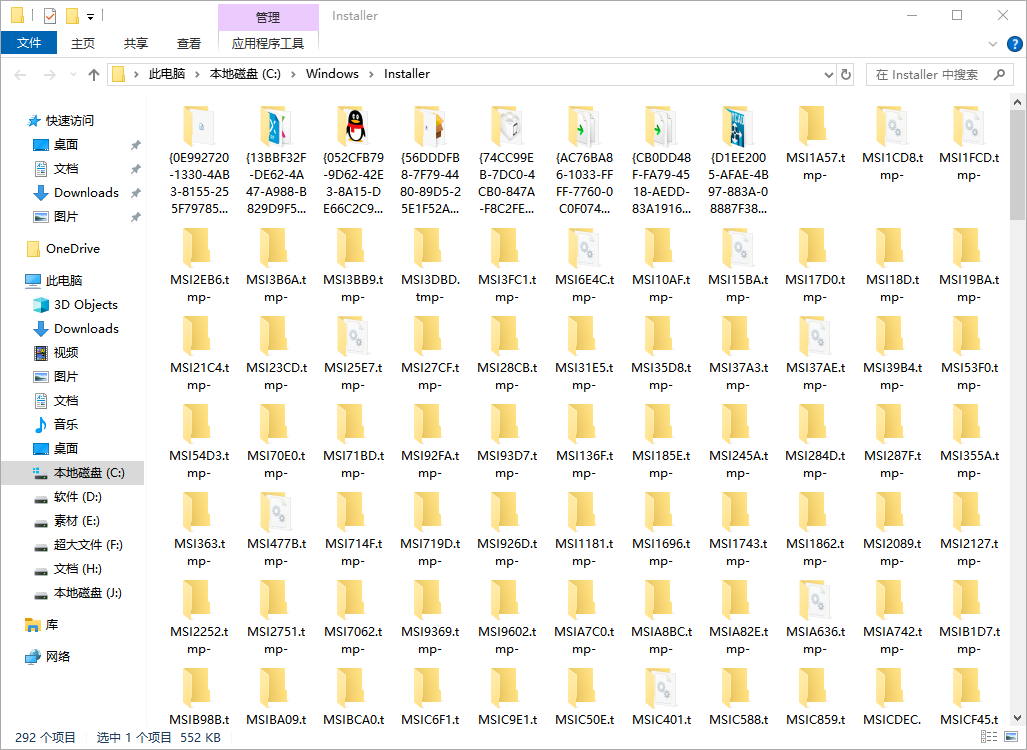Expand the ribbon with the chevron
Image resolution: width=1027 pixels, height=750 pixels.
pos(993,44)
